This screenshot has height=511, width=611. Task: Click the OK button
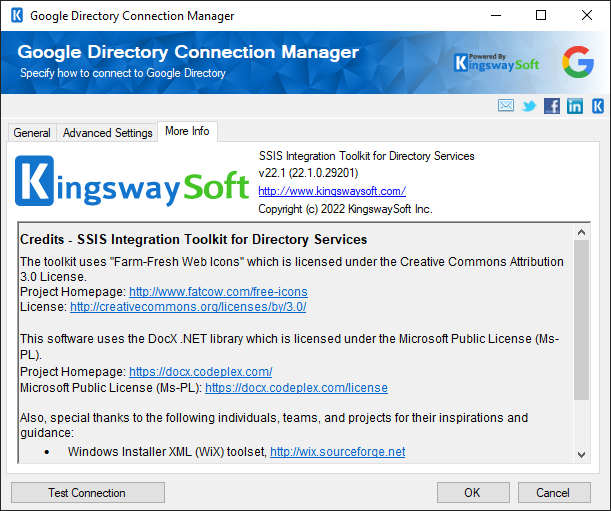tap(473, 493)
